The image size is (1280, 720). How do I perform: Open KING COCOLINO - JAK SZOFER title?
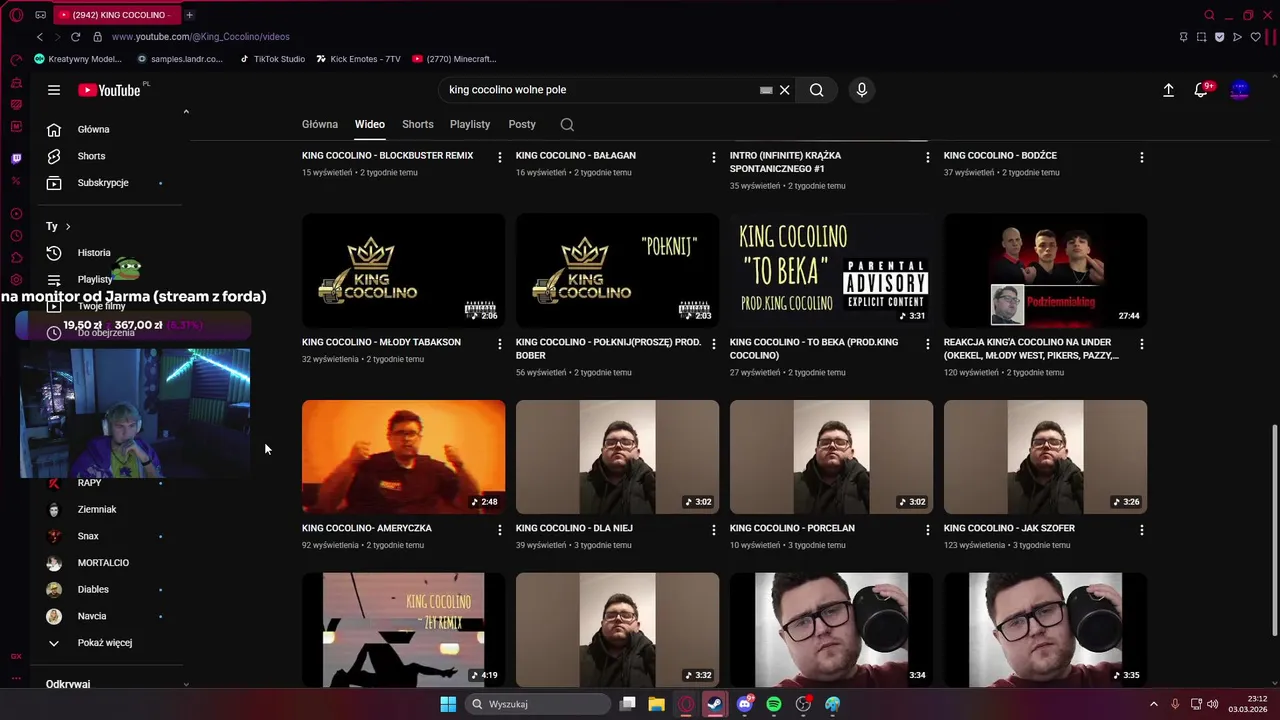pyautogui.click(x=1009, y=528)
